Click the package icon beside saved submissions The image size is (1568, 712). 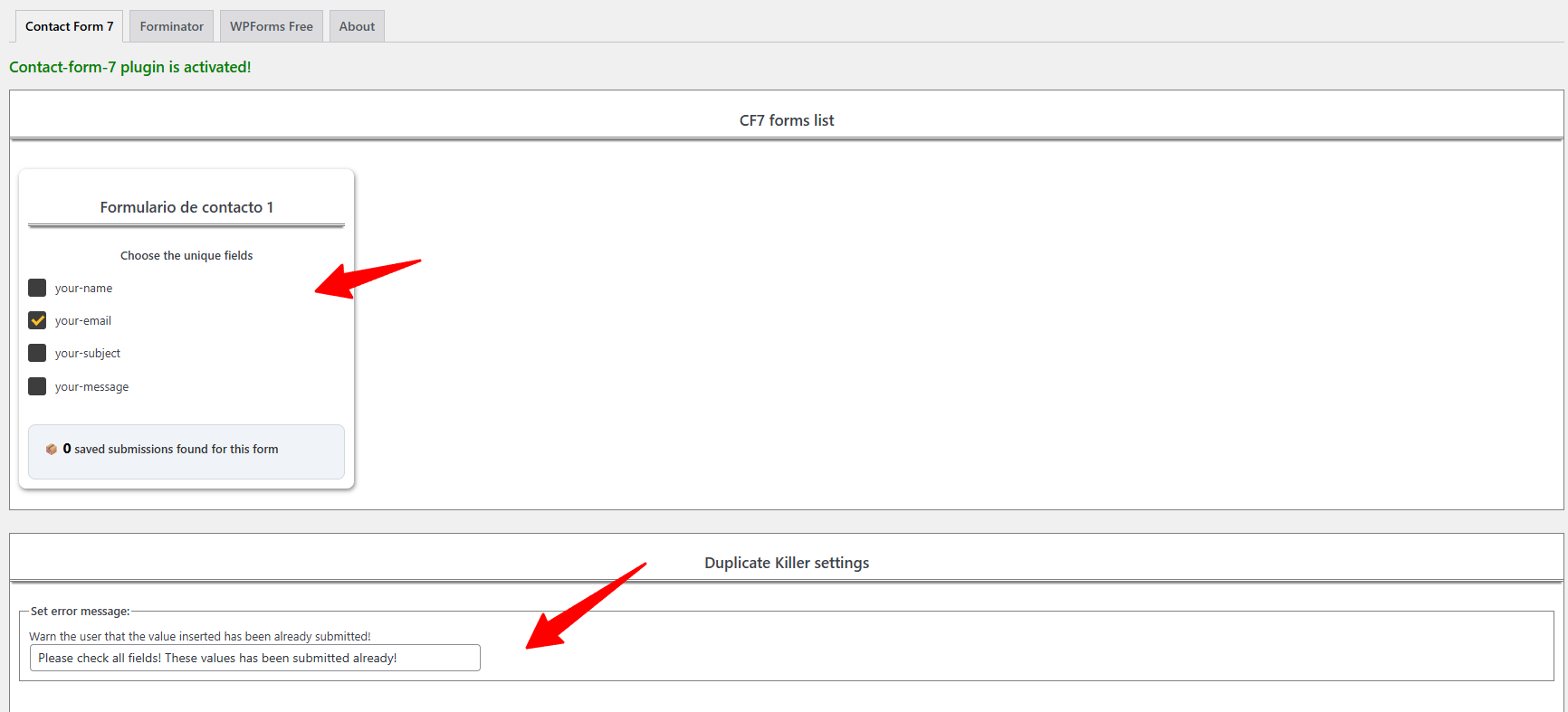tap(52, 449)
